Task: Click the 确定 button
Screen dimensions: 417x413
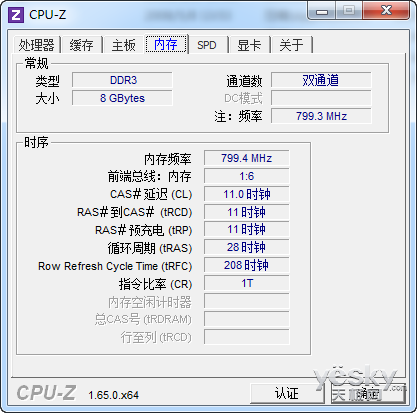Action: [x=367, y=394]
